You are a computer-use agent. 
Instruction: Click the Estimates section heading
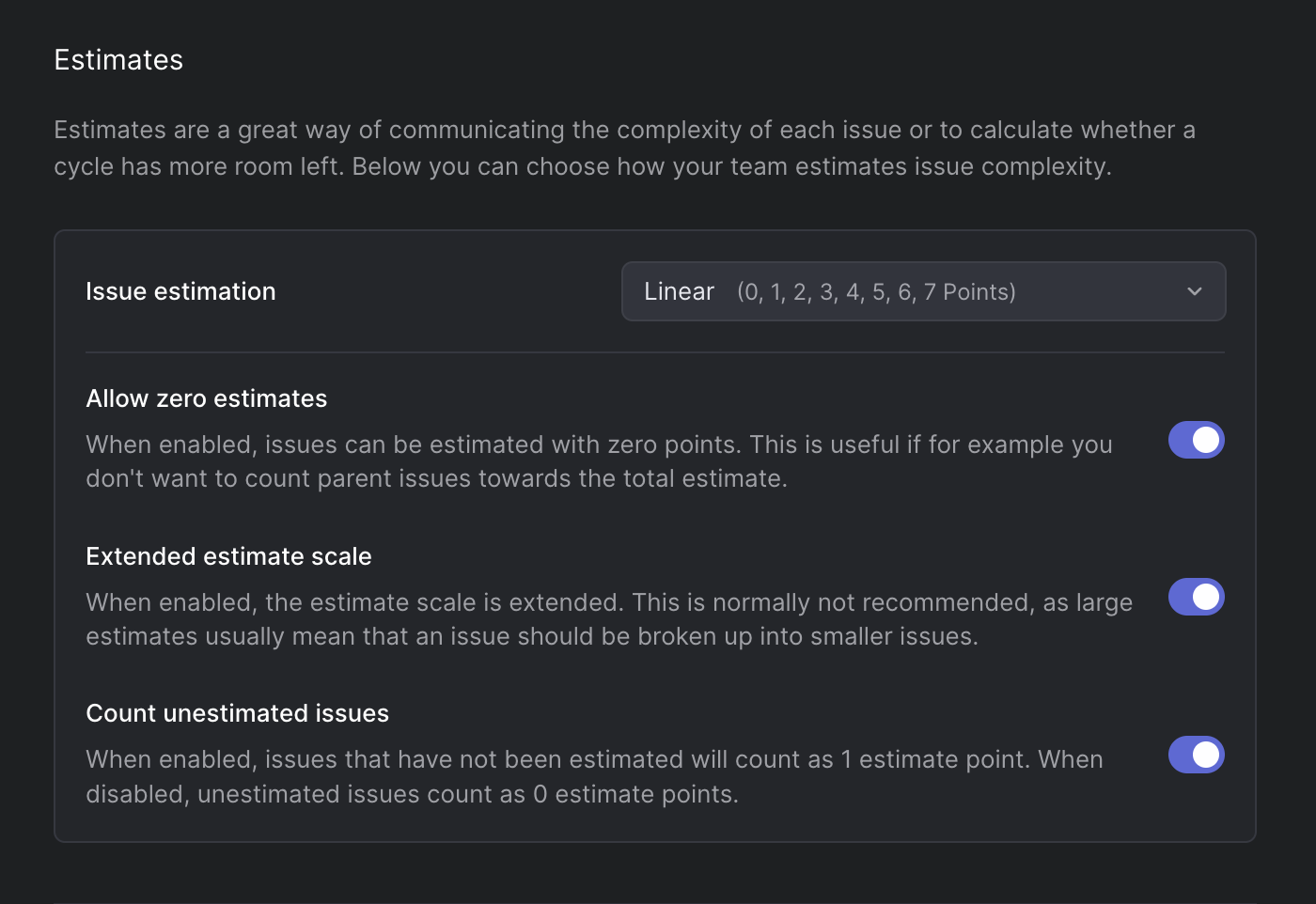pos(118,59)
